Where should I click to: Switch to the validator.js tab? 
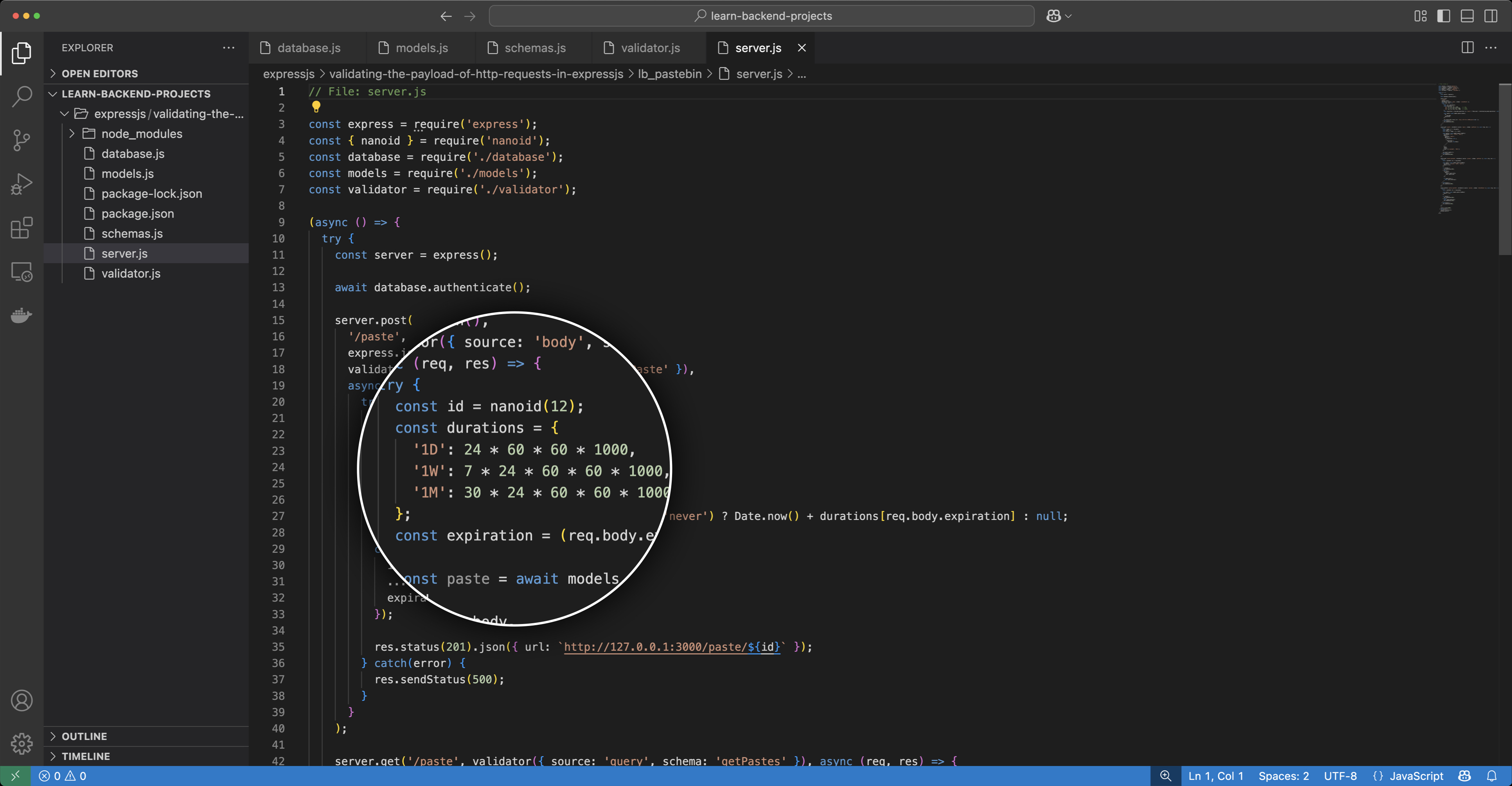pos(650,48)
